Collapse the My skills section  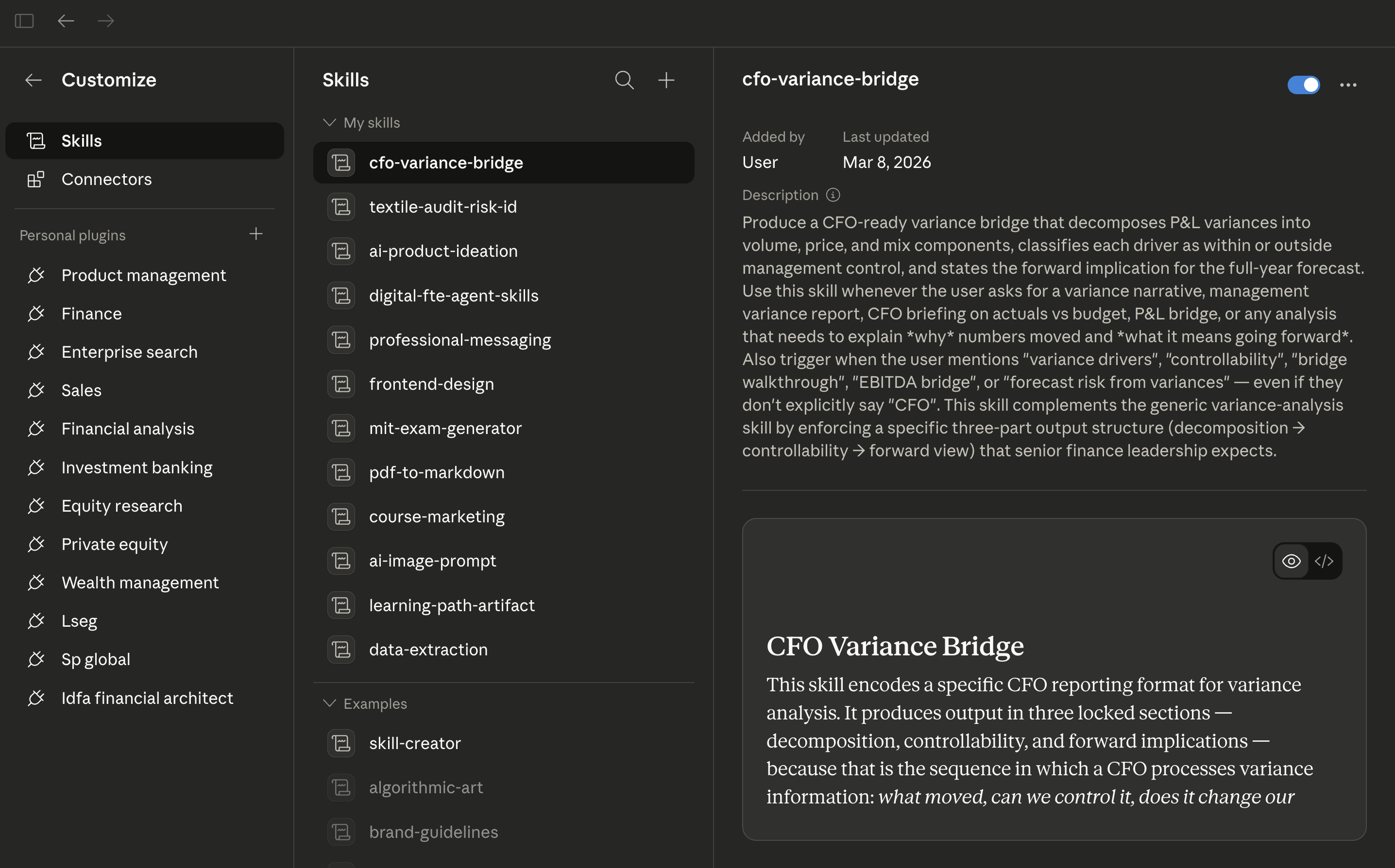coord(329,123)
